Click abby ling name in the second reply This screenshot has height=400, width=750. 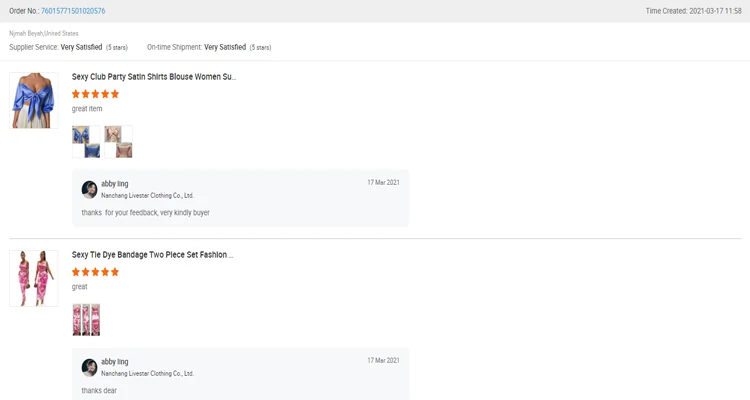click(115, 362)
